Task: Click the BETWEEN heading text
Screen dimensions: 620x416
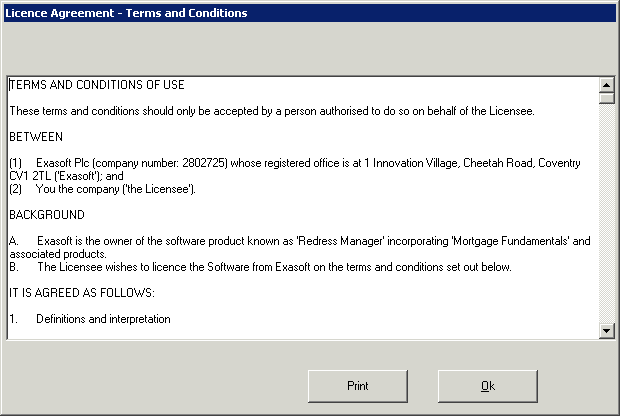Action: (x=36, y=137)
